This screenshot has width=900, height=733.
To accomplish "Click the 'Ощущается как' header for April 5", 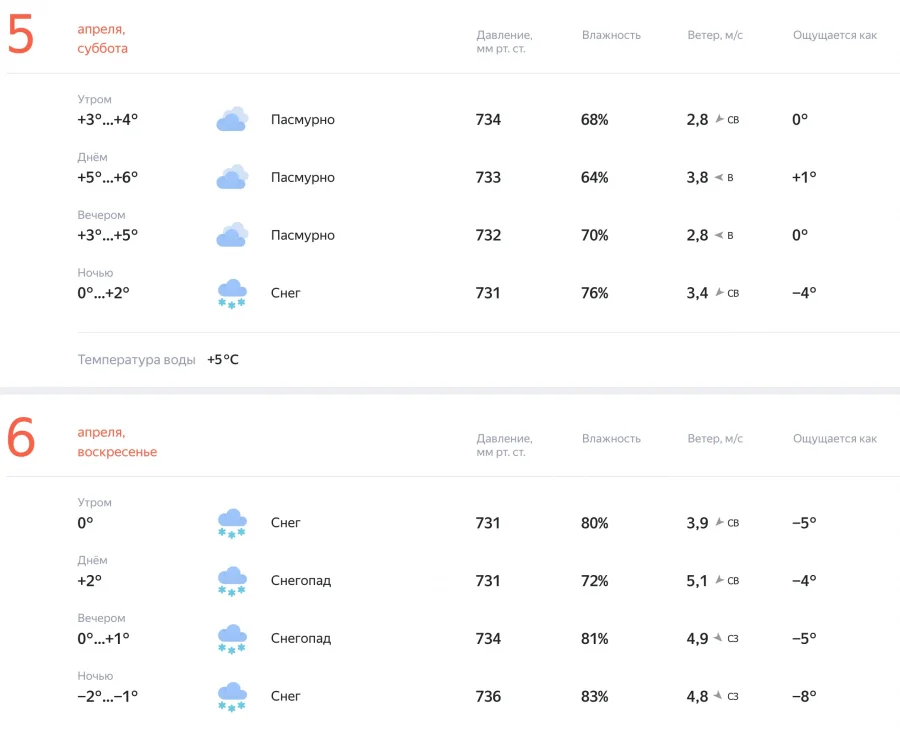I will tap(834, 35).
